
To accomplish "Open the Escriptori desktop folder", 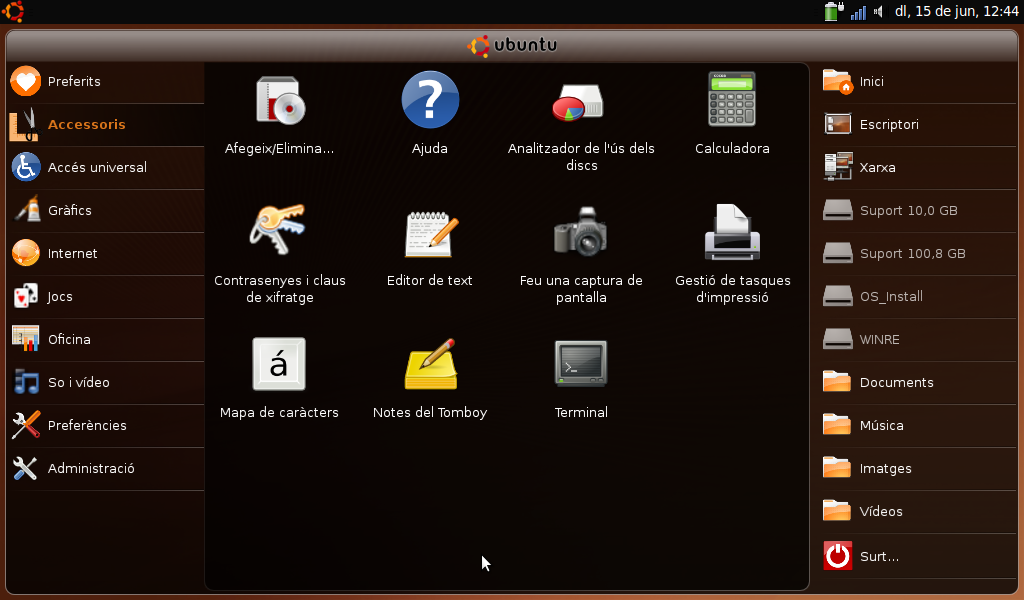I will click(919, 125).
